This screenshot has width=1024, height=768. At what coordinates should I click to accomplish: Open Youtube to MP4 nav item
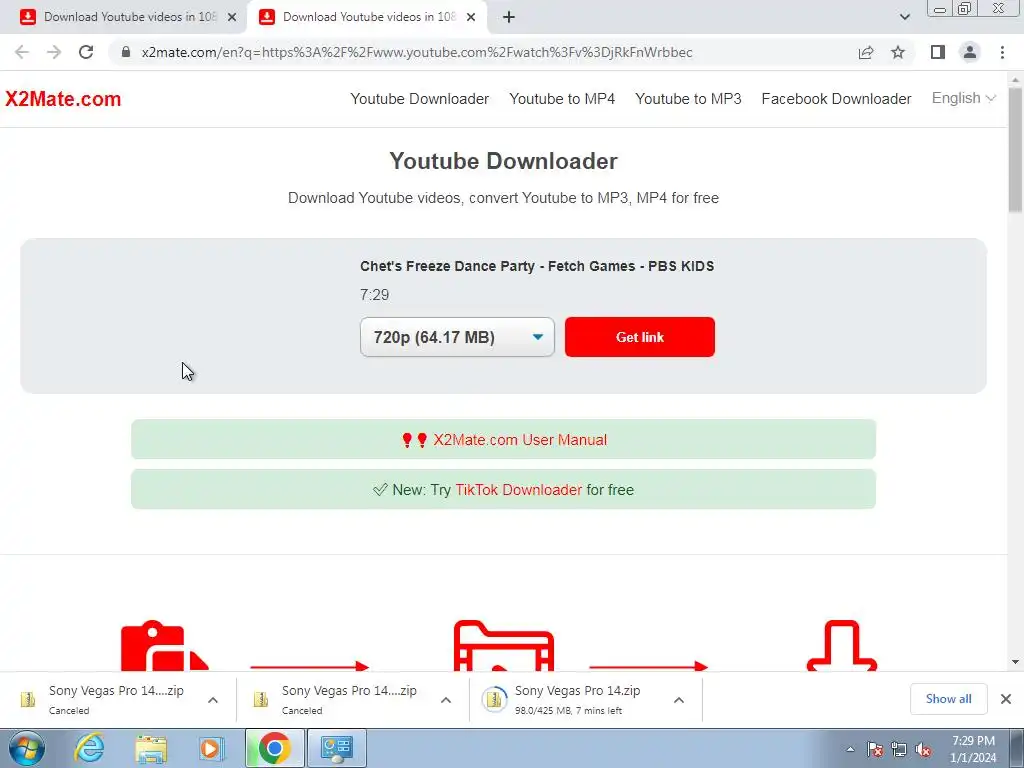562,99
